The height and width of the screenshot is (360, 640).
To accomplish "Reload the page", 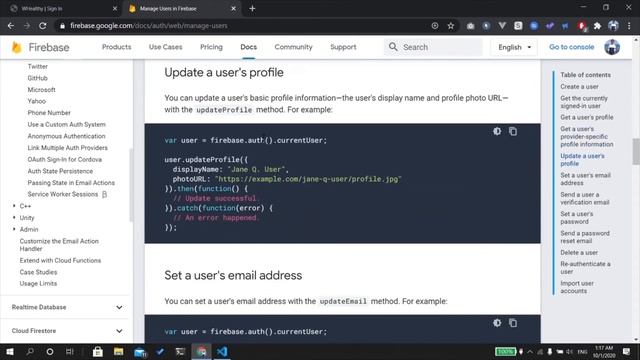I will (x=42, y=26).
